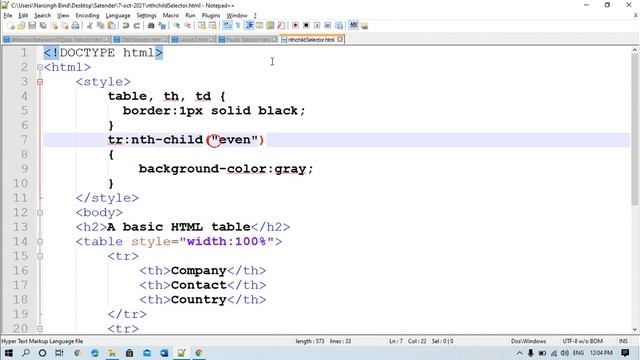The image size is (640, 360).
Task: Click the scrollbar up arrow
Action: (634, 50)
